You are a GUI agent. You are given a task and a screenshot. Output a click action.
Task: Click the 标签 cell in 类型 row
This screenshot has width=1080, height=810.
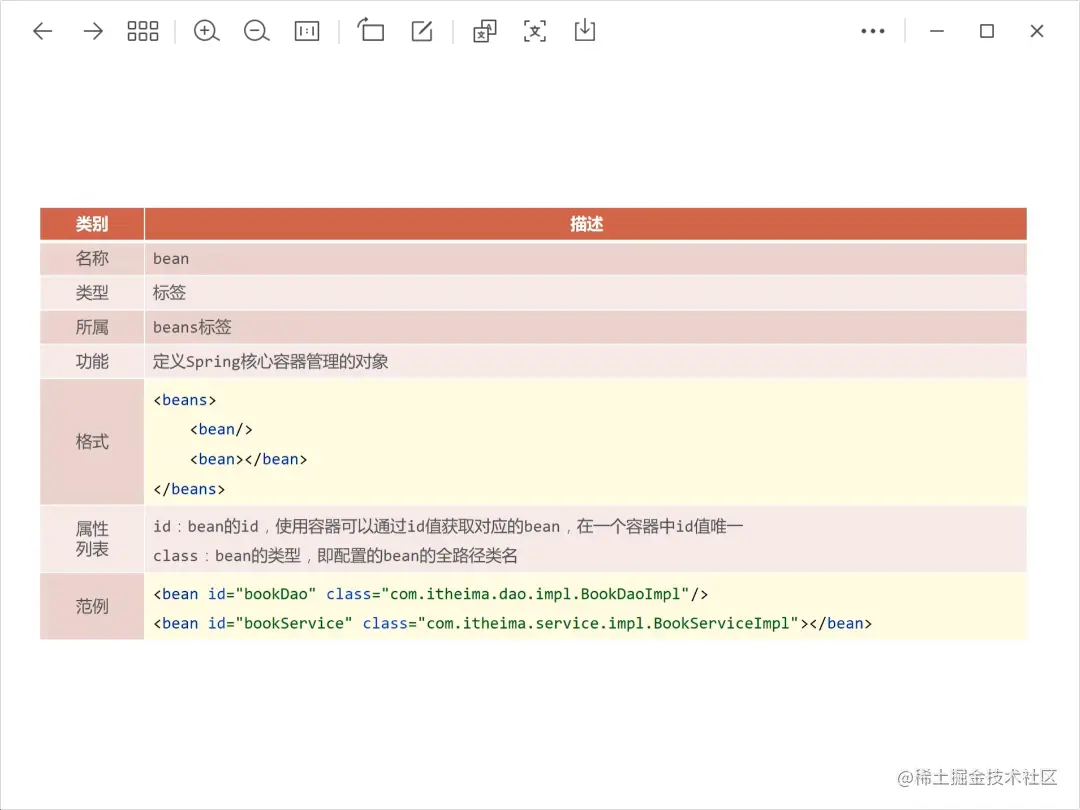(585, 293)
